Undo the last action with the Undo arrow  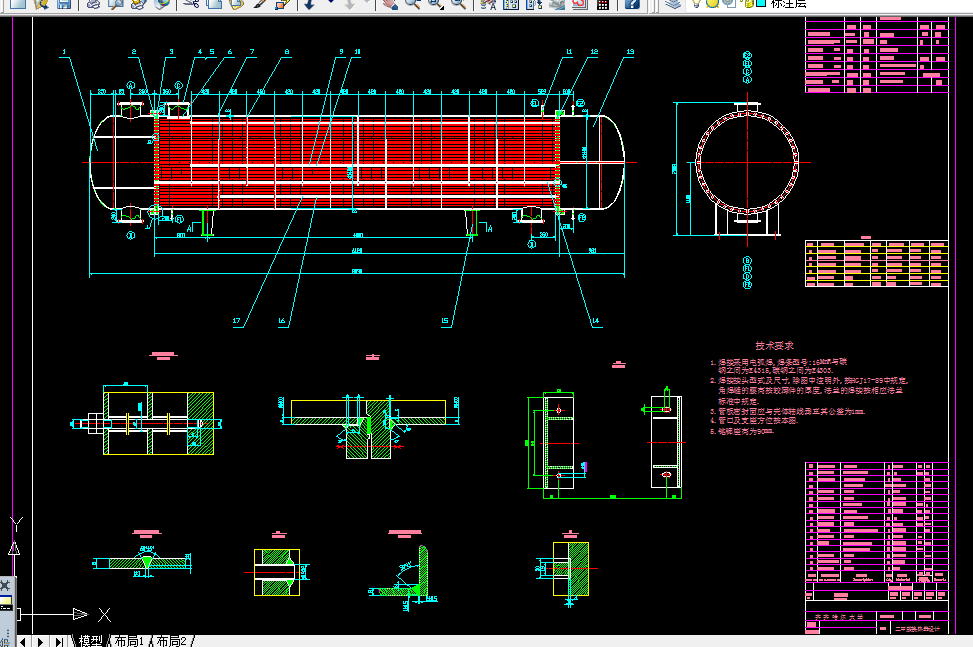coord(309,4)
